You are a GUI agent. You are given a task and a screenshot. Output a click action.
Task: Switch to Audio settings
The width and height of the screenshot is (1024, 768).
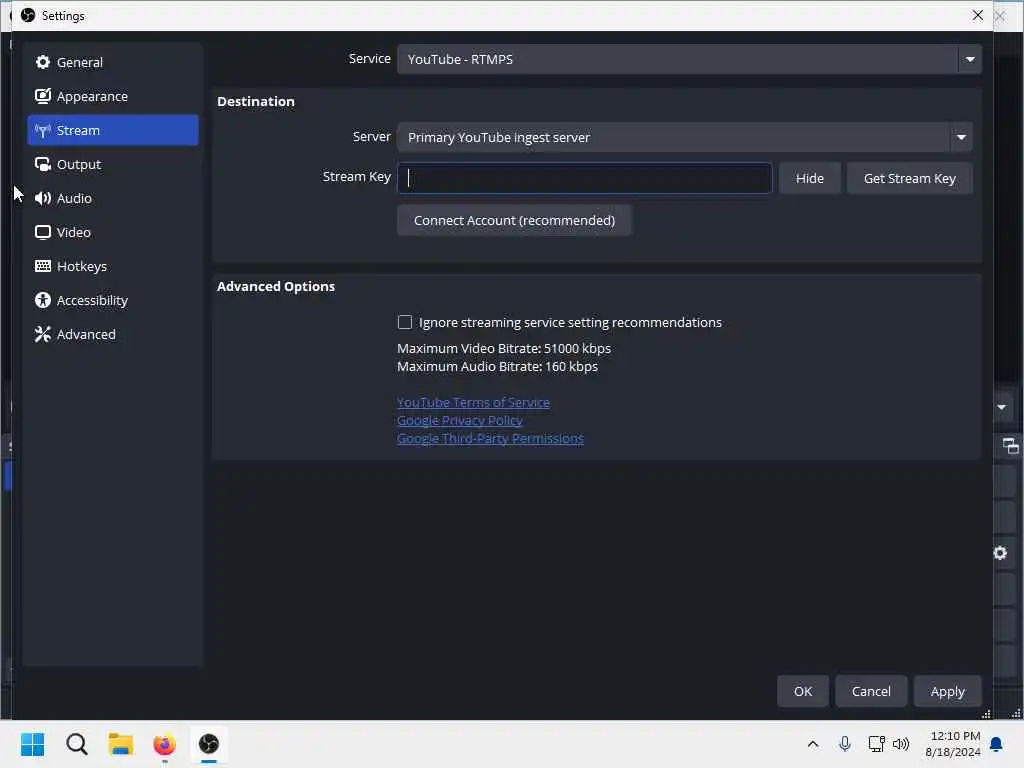click(112, 198)
